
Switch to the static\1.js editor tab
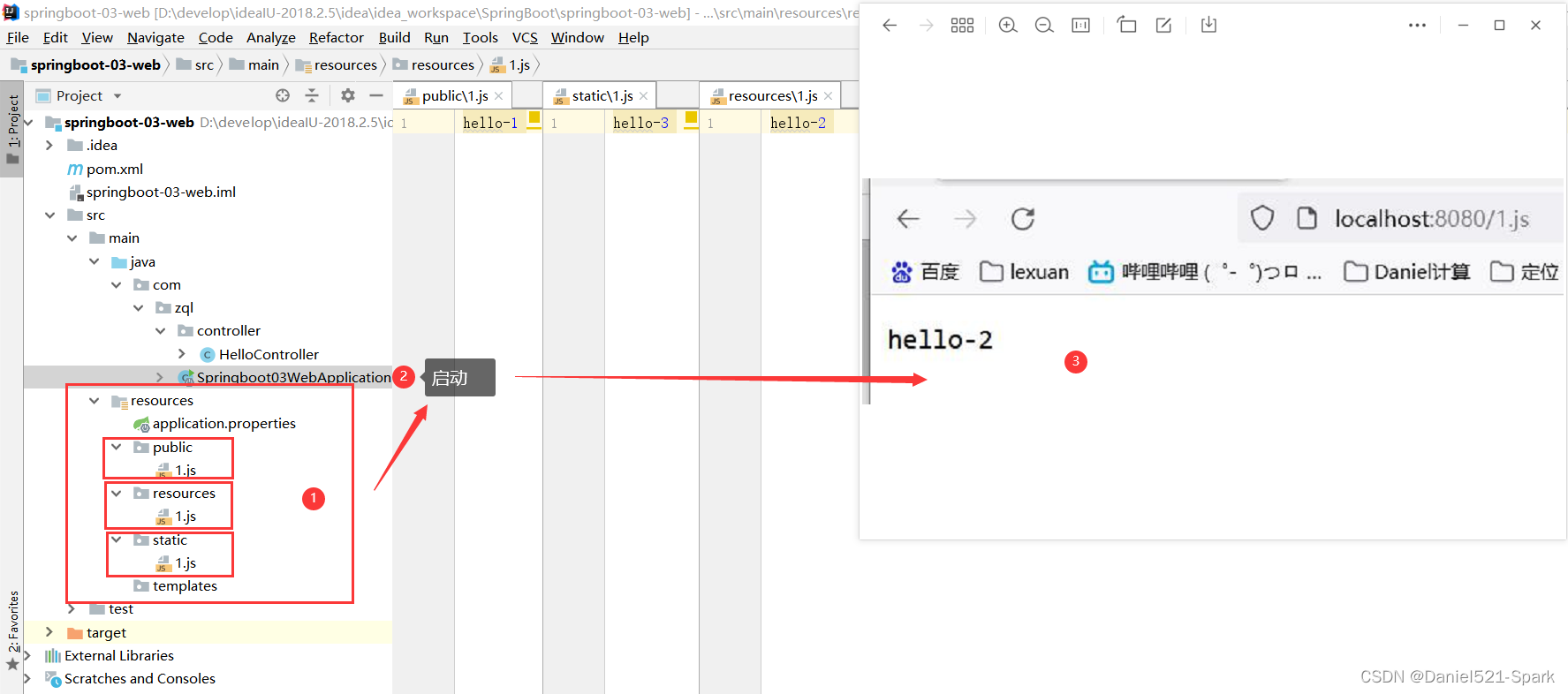coord(602,95)
